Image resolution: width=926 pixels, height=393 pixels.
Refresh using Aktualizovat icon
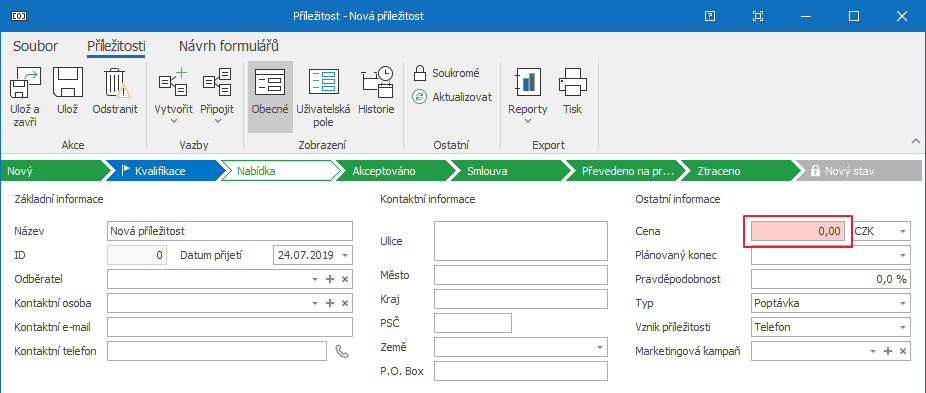(x=419, y=97)
